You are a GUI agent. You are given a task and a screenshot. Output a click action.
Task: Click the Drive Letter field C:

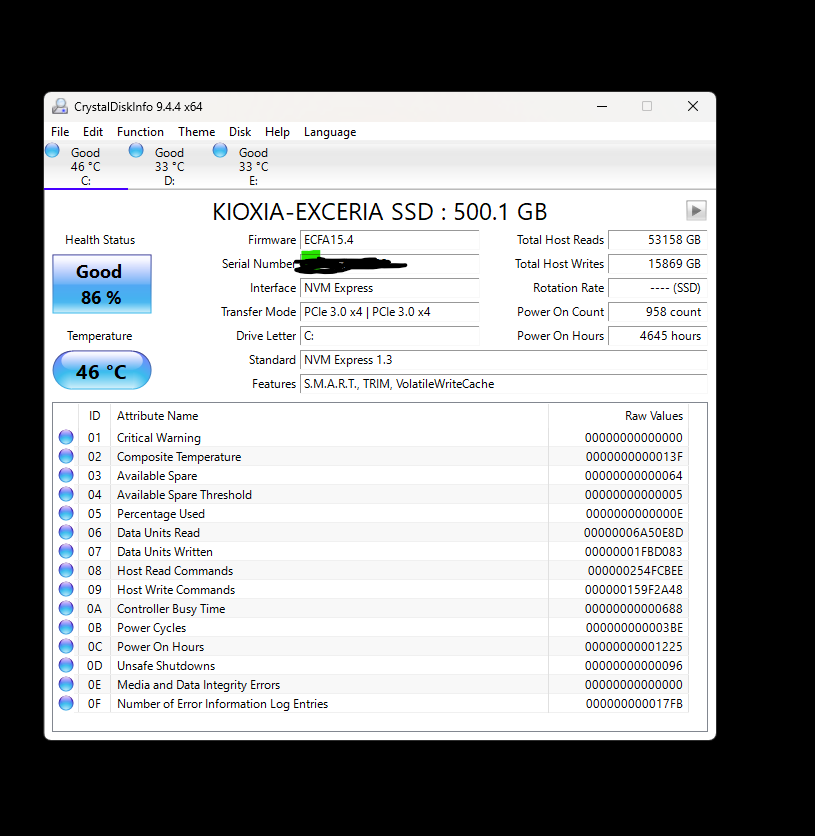(x=390, y=336)
